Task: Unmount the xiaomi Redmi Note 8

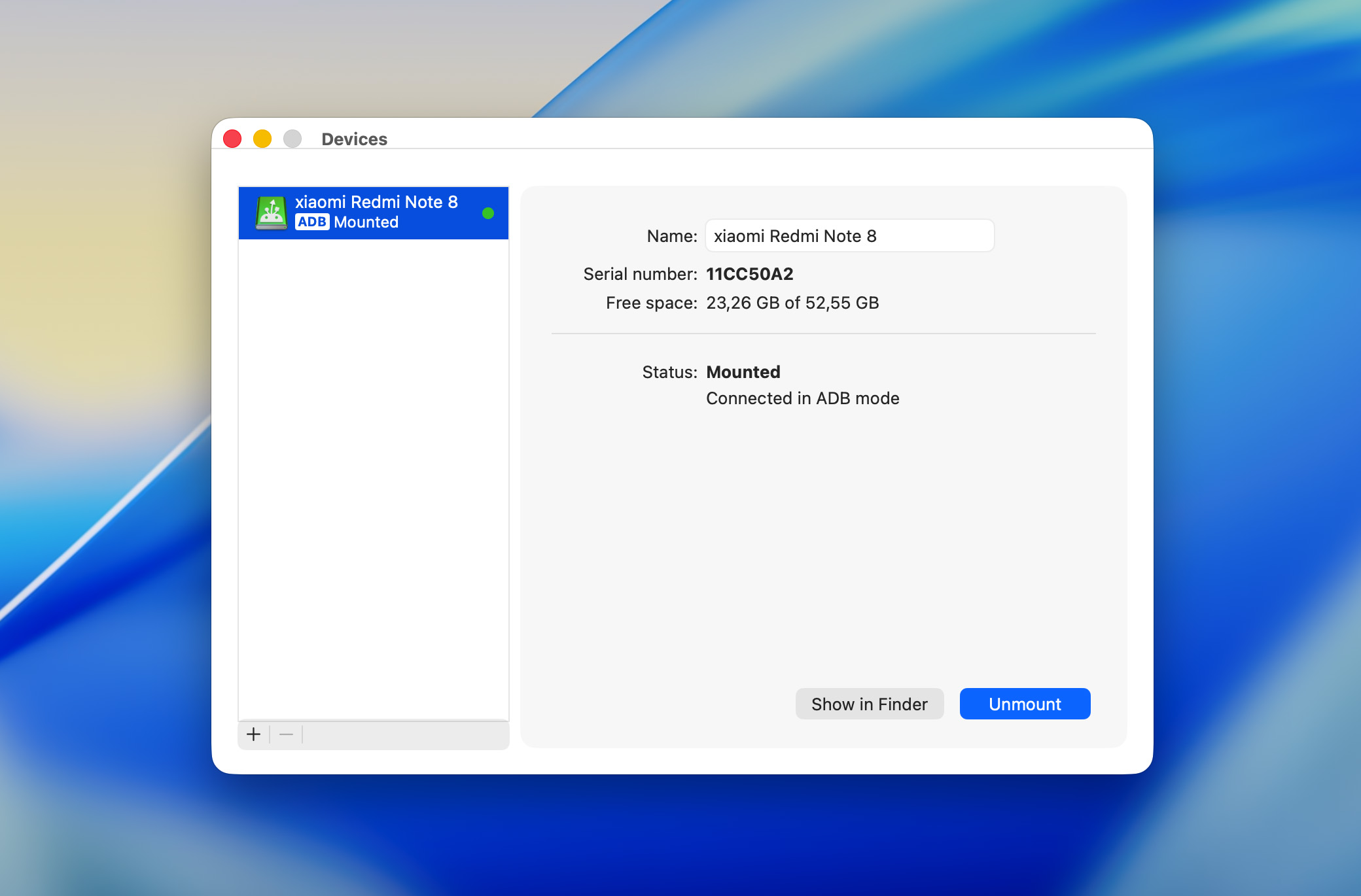Action: [x=1024, y=704]
